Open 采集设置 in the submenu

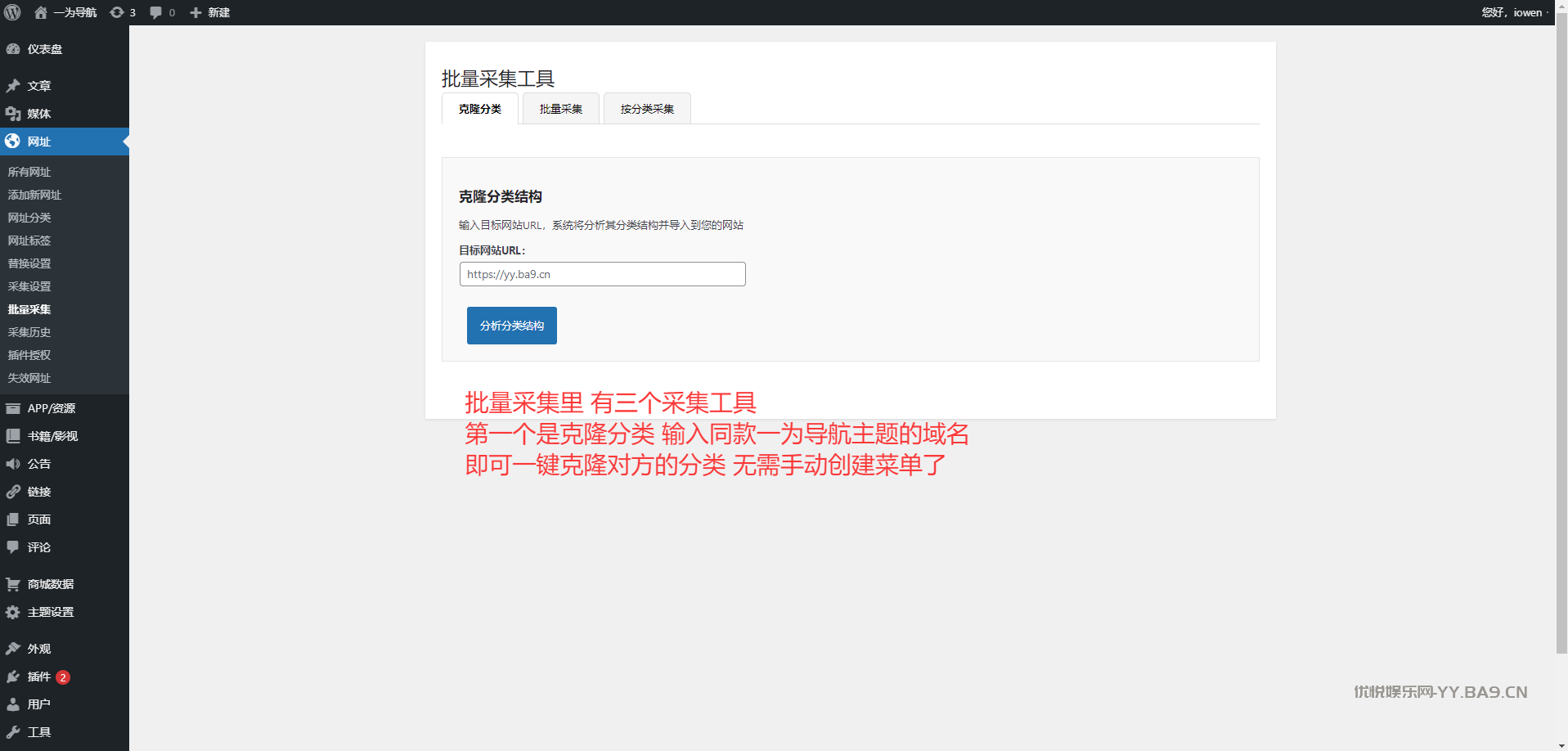(x=29, y=286)
